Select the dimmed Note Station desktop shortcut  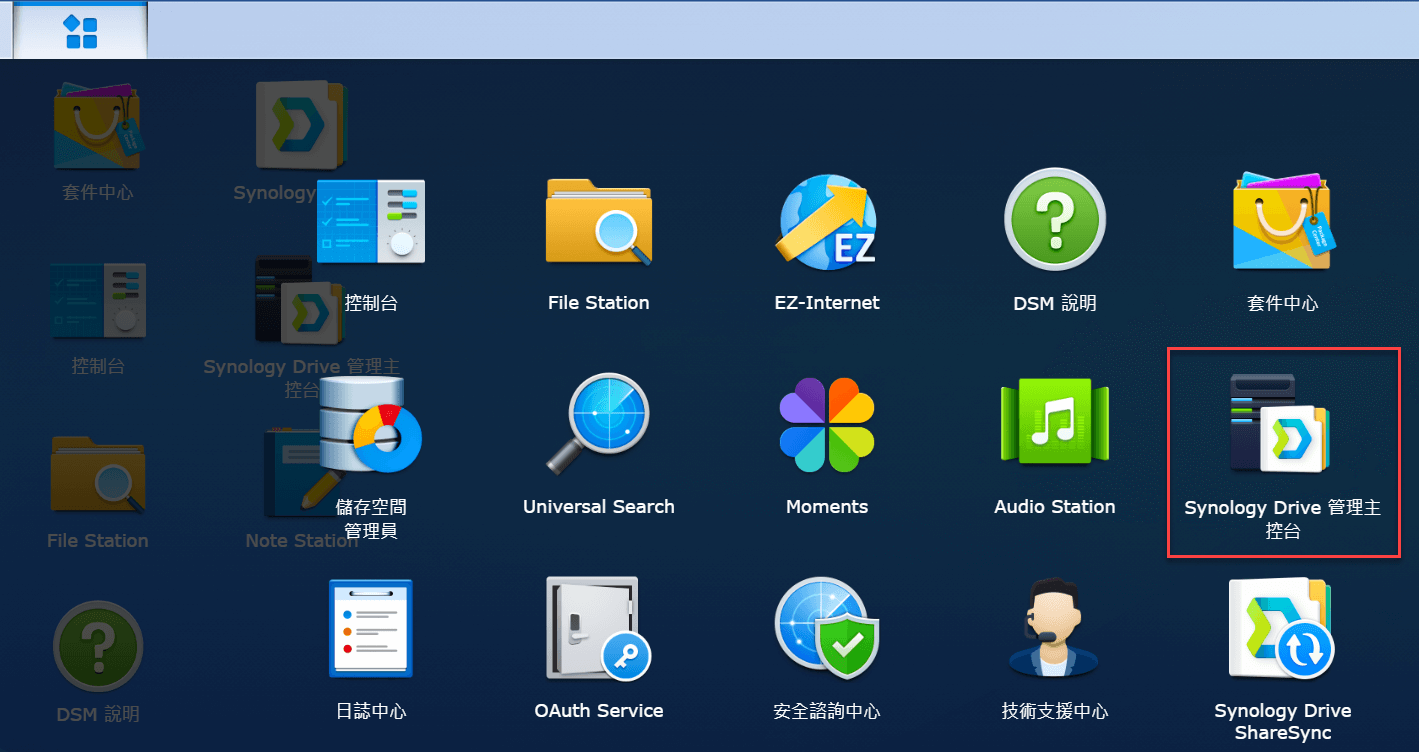click(301, 490)
